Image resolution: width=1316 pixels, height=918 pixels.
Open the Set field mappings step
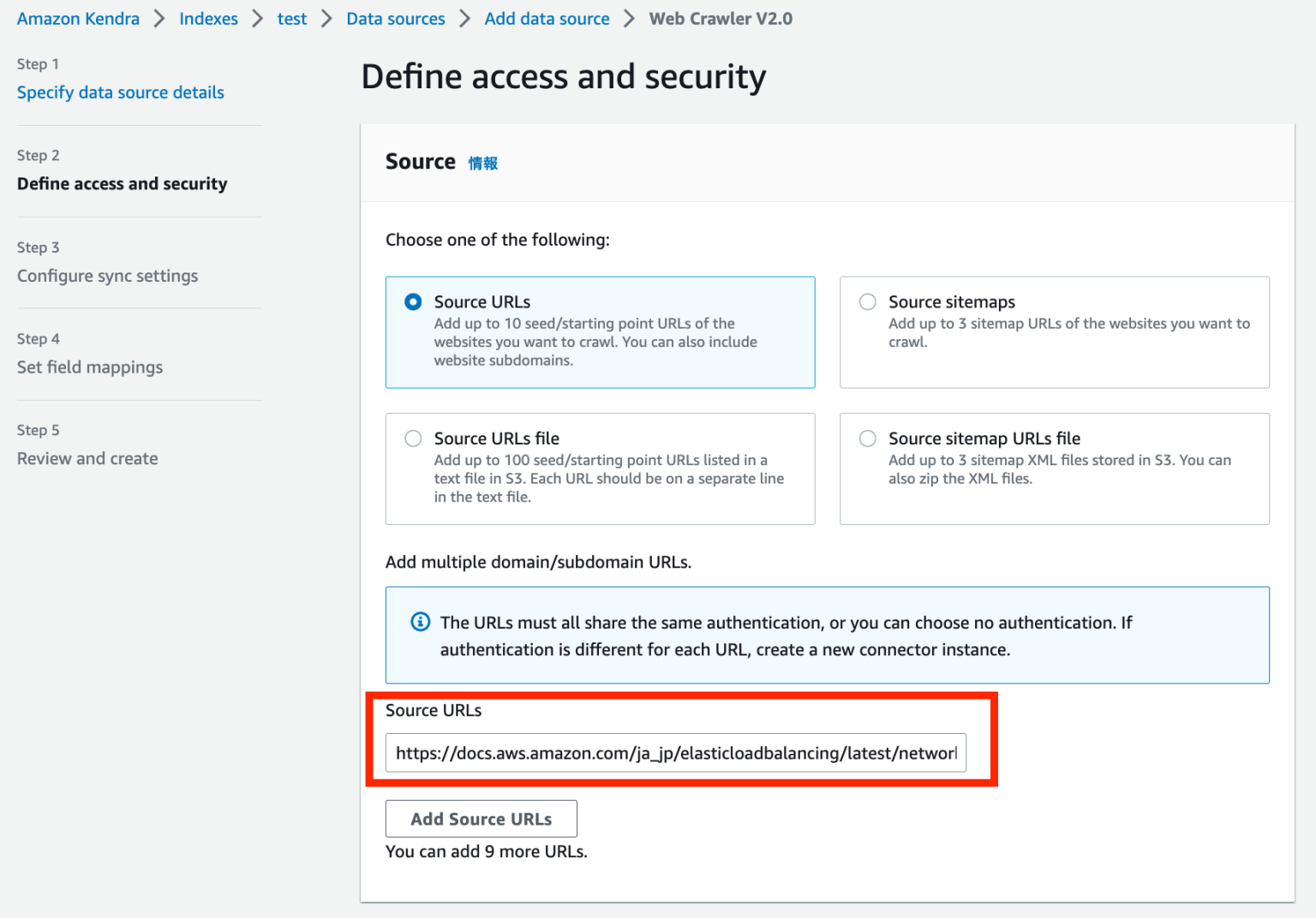tap(90, 367)
